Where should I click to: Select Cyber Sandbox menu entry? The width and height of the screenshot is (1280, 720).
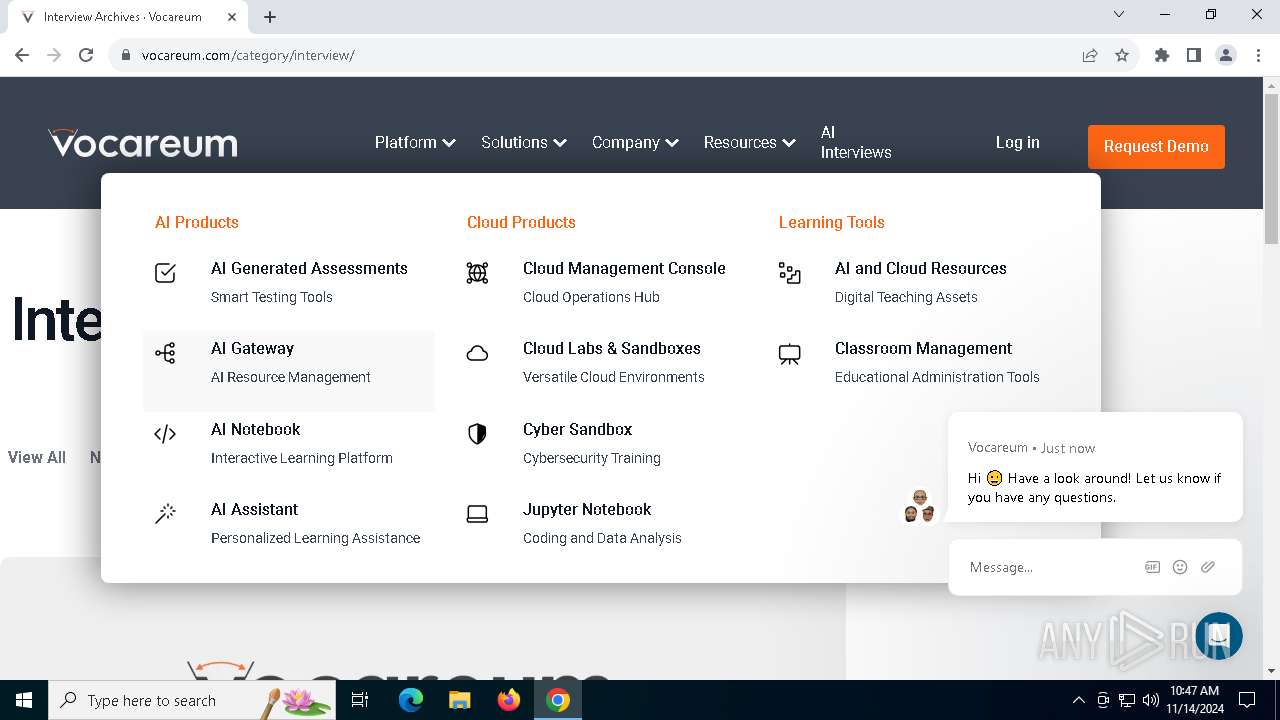[x=602, y=443]
